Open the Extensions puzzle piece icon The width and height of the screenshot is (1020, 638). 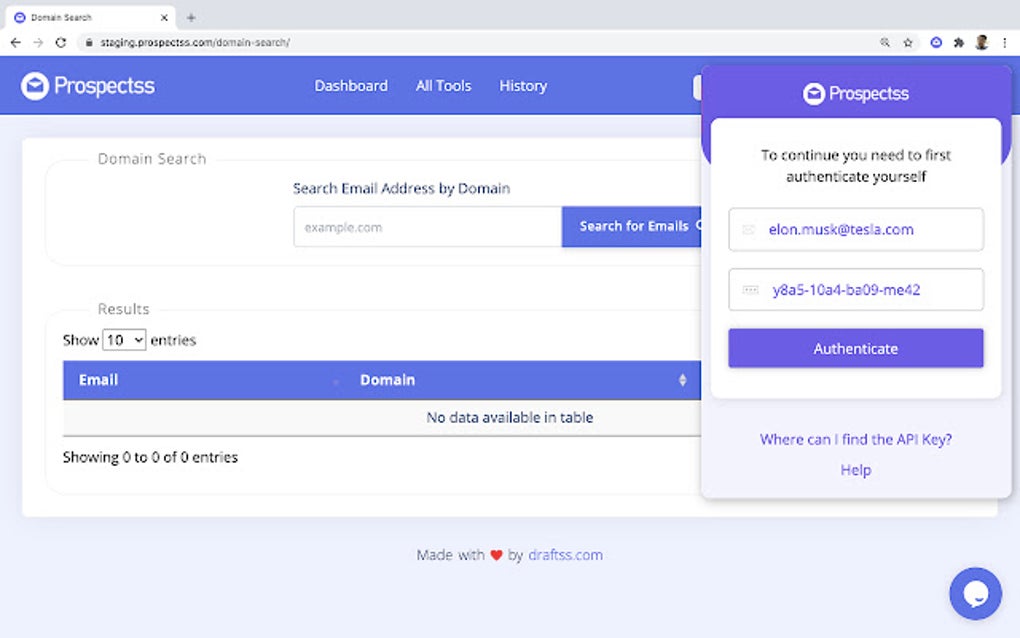coord(959,43)
